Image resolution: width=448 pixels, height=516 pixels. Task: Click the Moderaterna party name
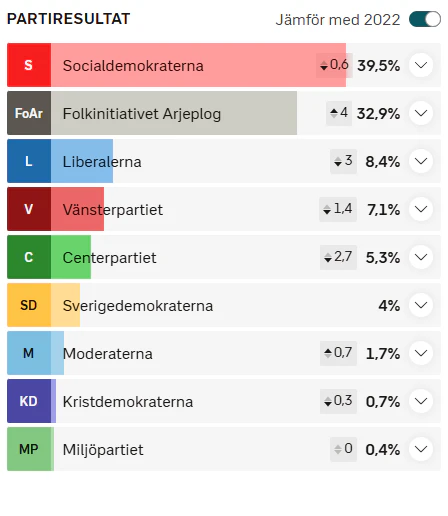point(108,354)
